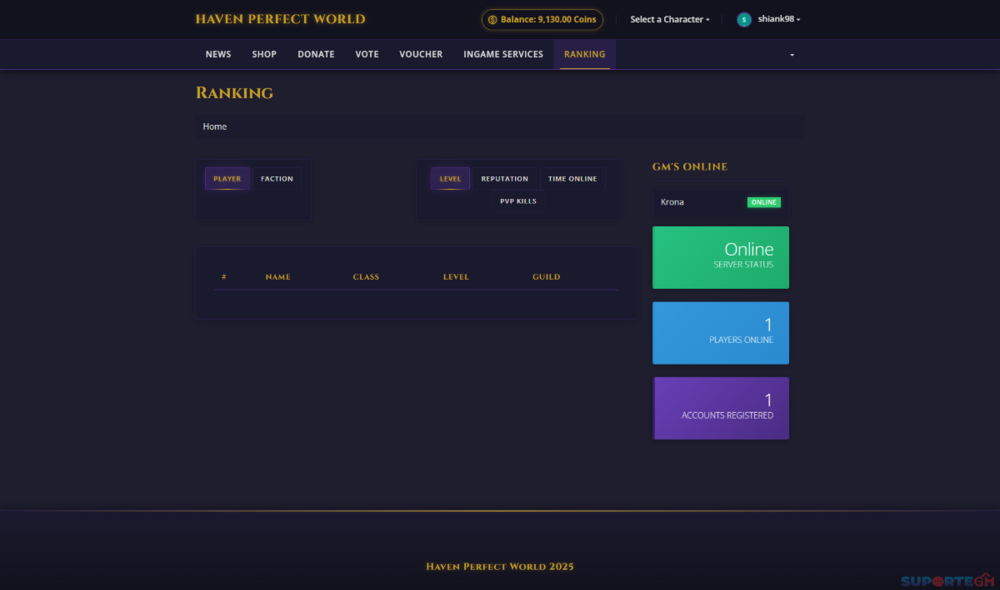Navigate to the DONATE section

click(315, 54)
